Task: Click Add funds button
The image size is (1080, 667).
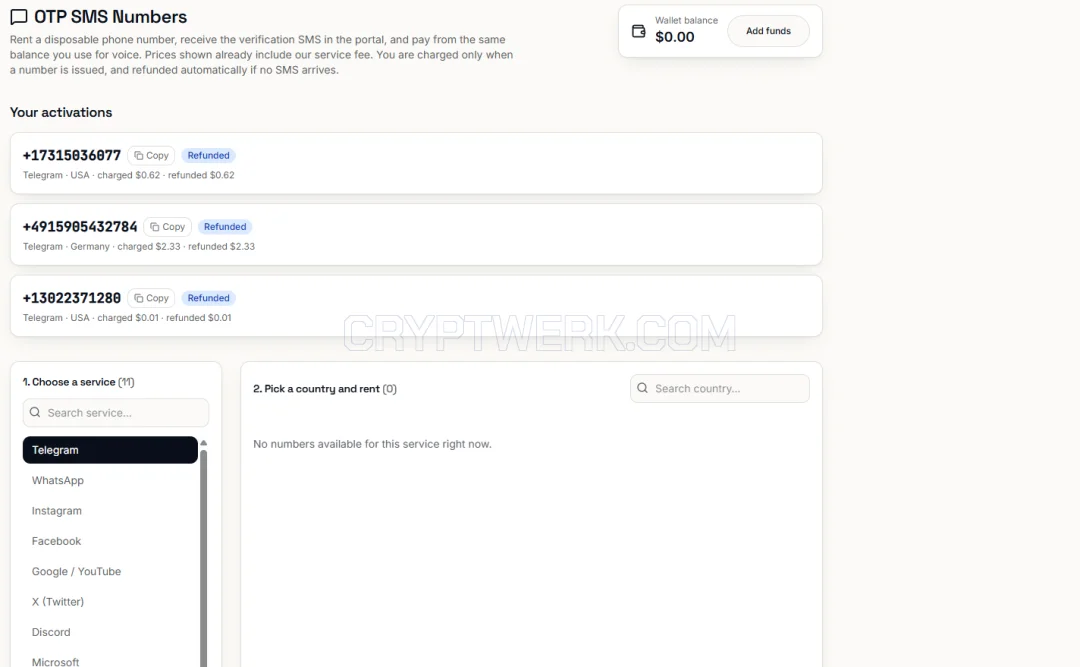Action: coord(768,31)
